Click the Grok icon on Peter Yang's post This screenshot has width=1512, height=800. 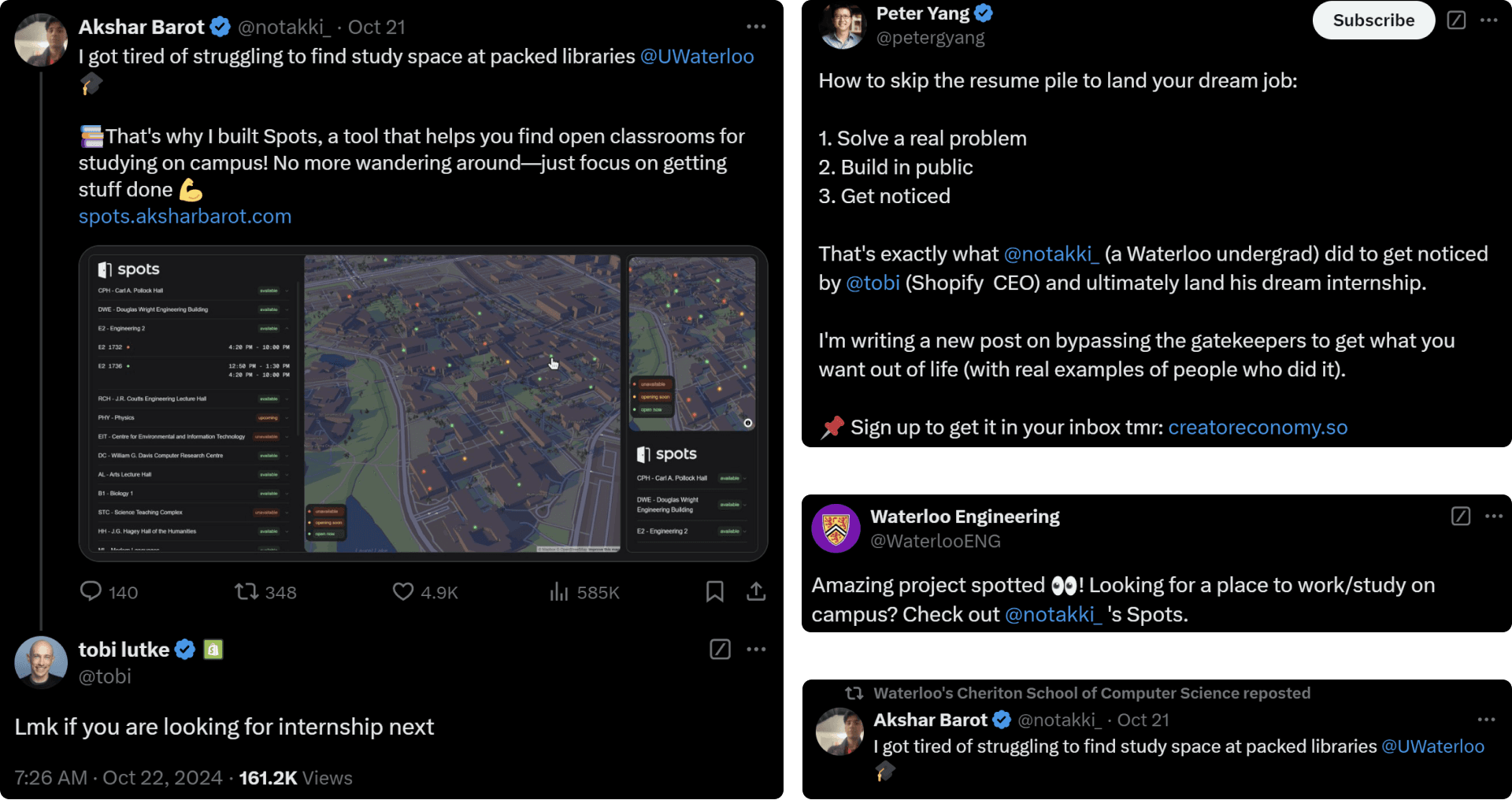click(1458, 20)
